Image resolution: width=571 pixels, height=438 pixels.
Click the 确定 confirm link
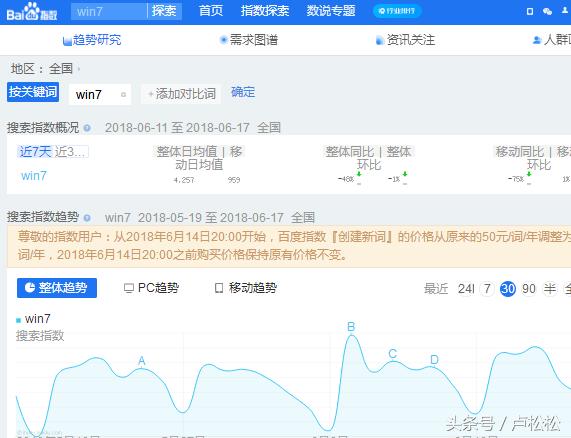tap(243, 92)
